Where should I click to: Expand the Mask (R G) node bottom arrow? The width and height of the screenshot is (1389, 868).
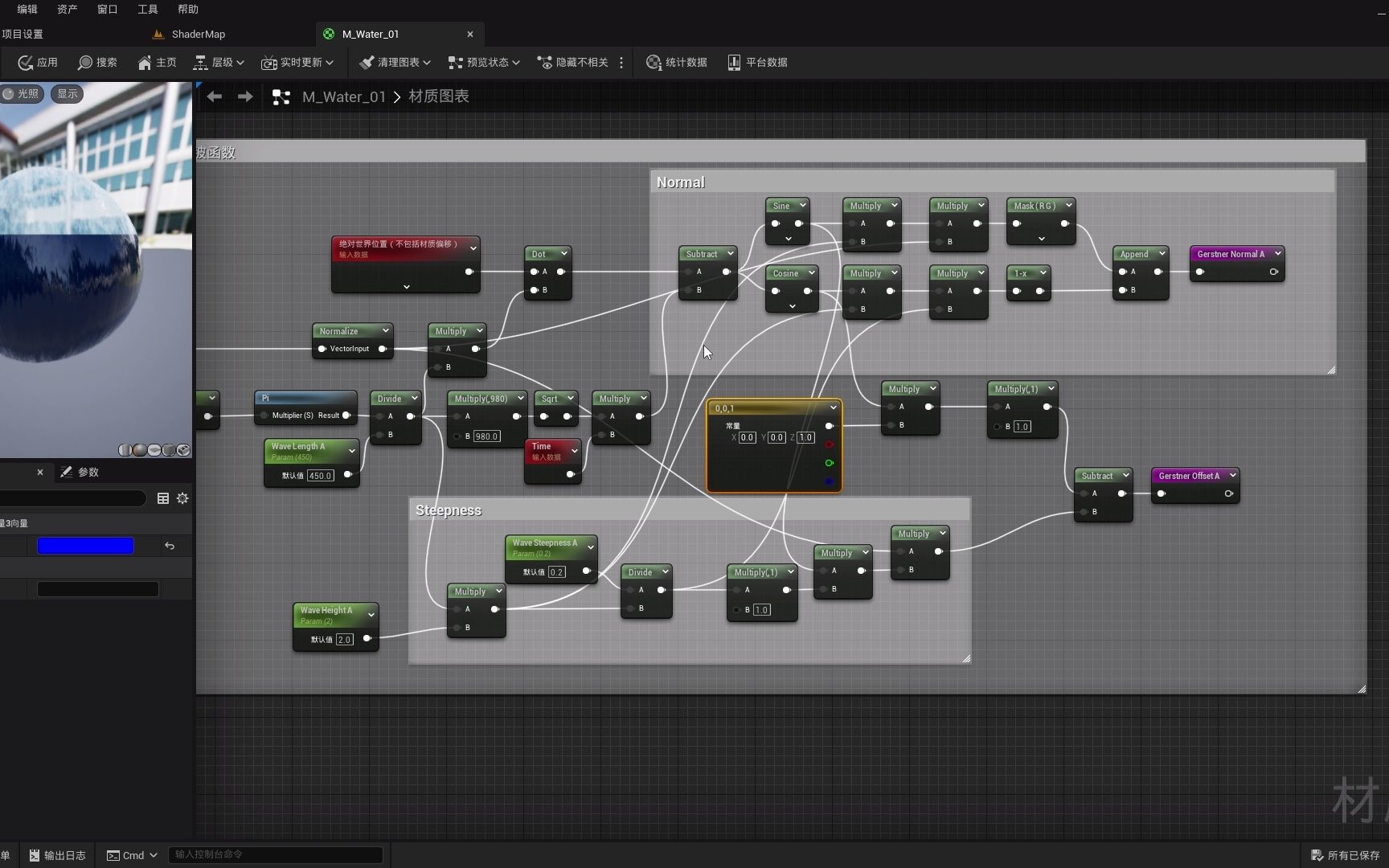1041,239
